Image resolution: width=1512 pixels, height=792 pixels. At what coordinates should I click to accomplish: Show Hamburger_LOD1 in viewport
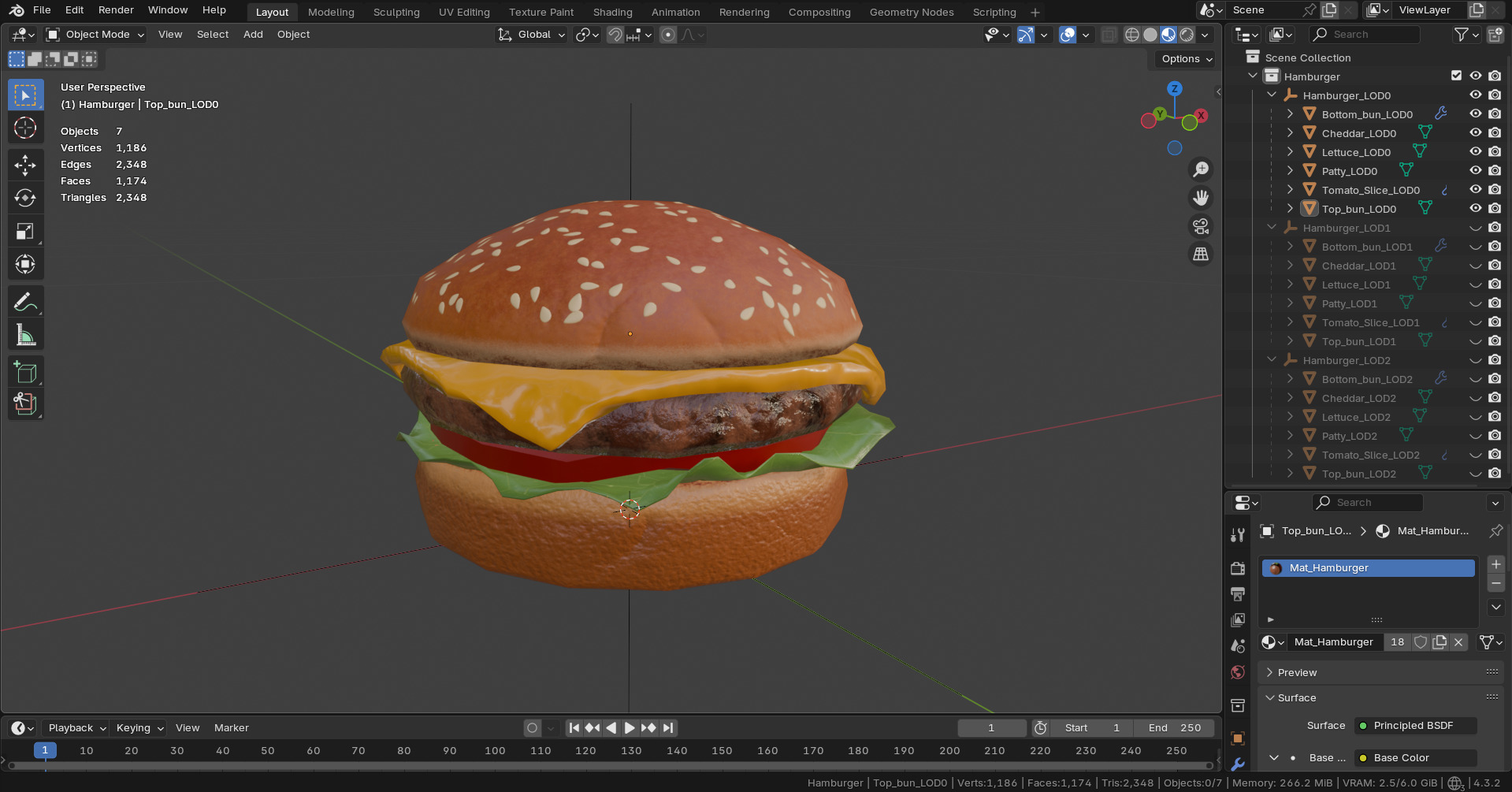(1476, 228)
